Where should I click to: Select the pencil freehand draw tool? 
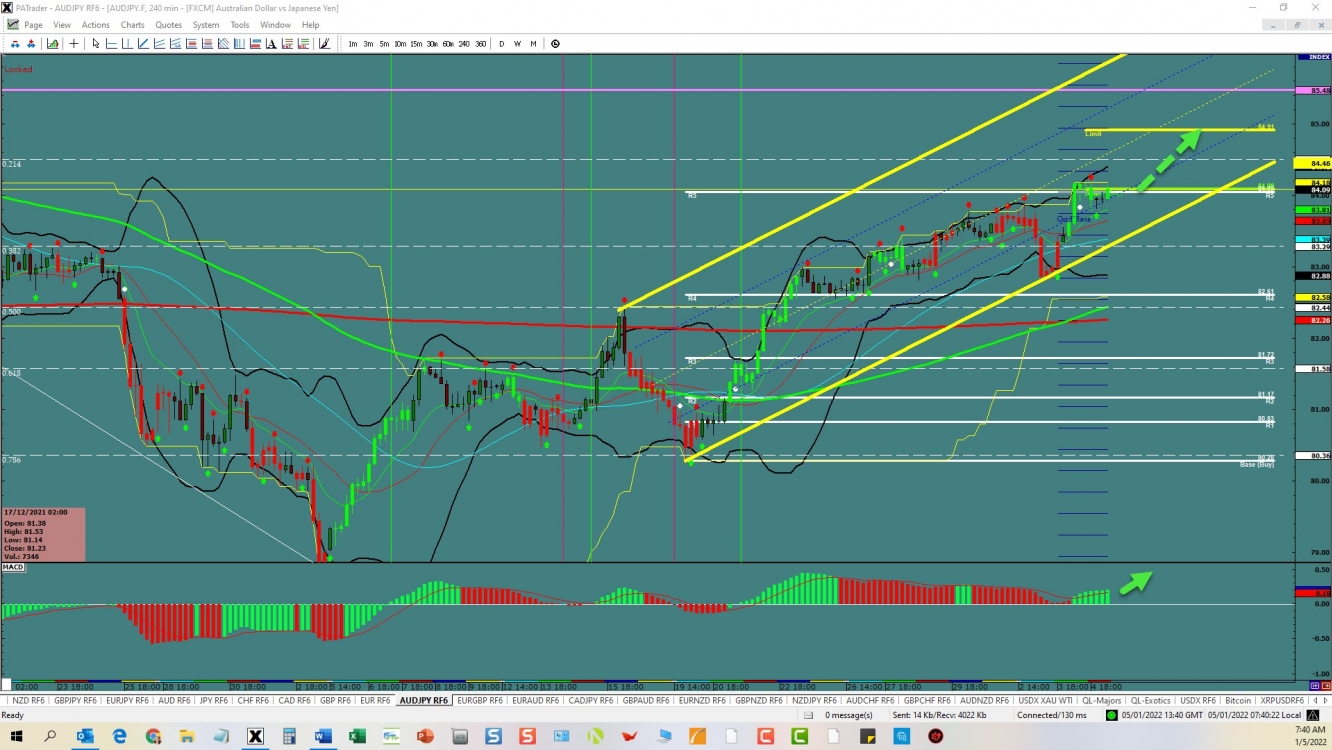324,43
